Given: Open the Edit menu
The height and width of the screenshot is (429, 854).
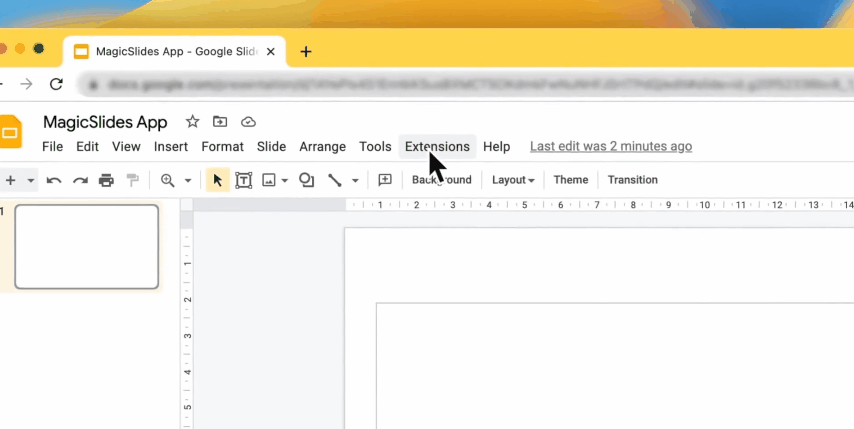Looking at the screenshot, I should click(87, 146).
